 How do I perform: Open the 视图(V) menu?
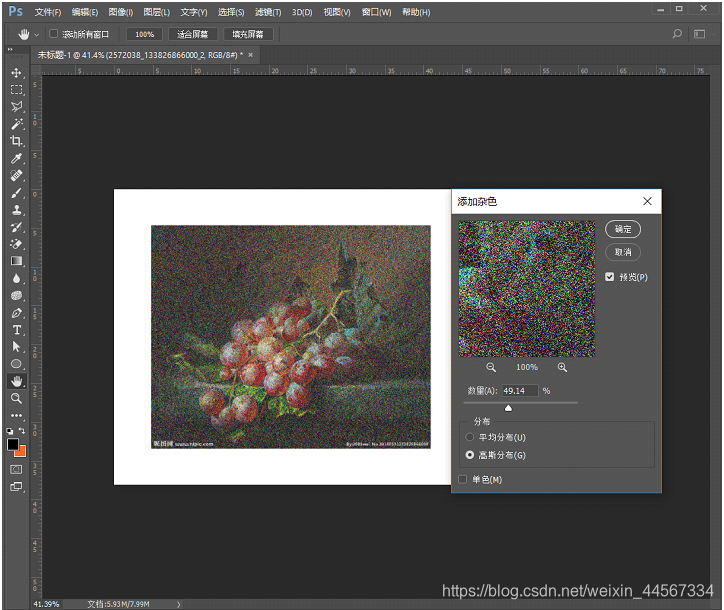337,12
